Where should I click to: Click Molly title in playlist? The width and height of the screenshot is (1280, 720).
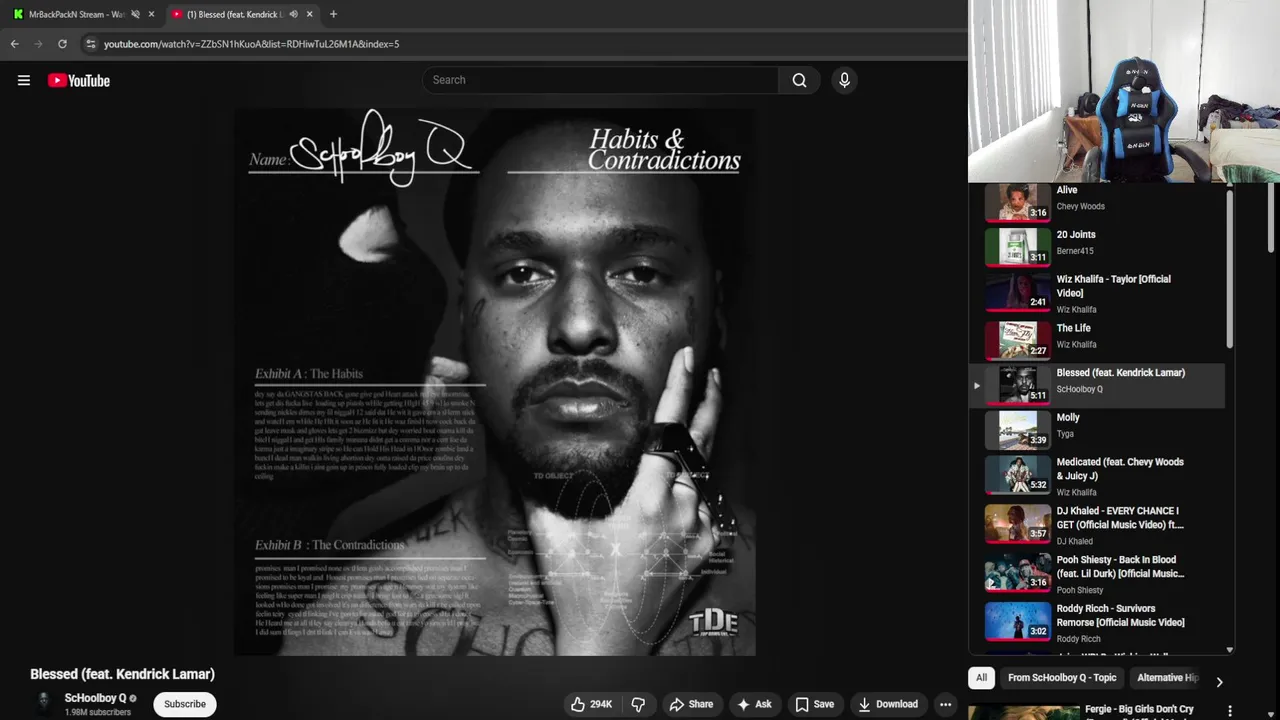coord(1068,418)
